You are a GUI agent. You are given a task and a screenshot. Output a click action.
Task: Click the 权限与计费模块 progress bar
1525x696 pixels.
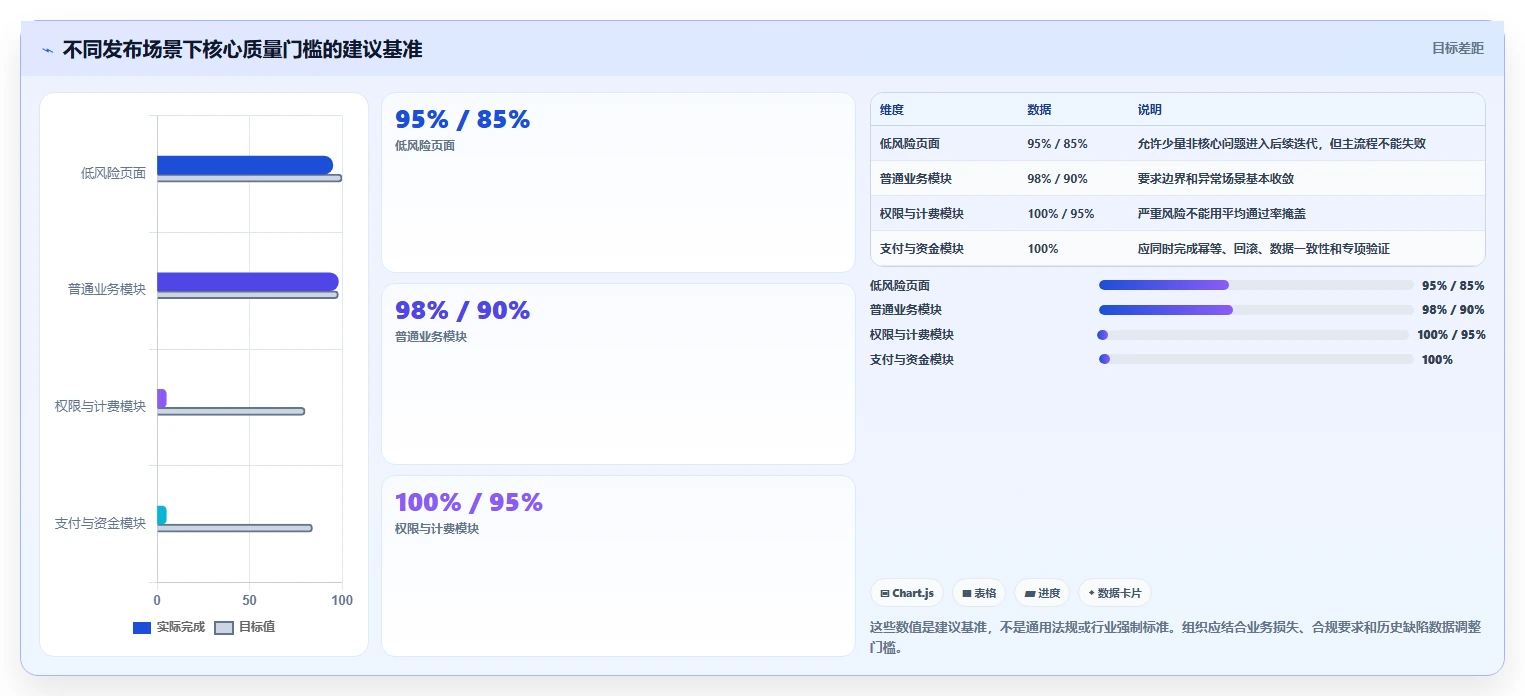1253,335
